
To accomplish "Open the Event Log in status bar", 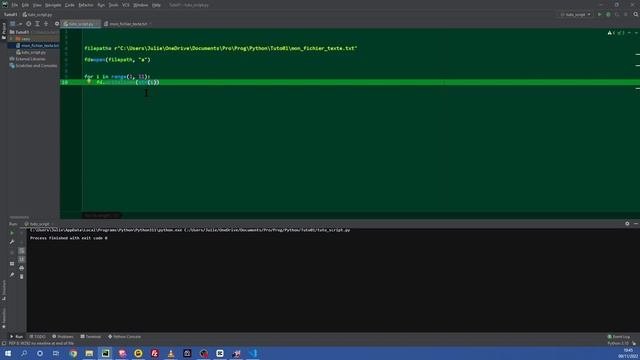I will click(619, 337).
